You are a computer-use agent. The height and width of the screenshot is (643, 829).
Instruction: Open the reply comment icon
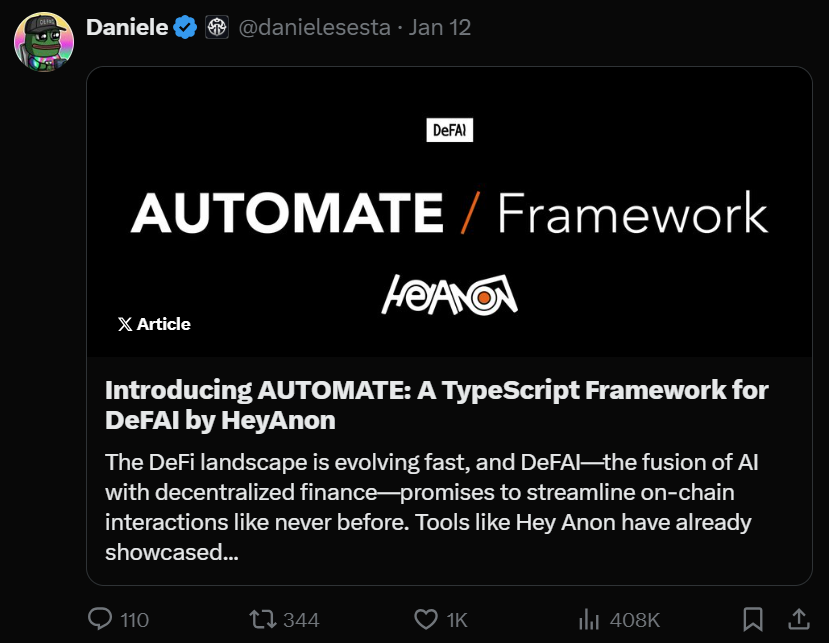pyautogui.click(x=100, y=619)
